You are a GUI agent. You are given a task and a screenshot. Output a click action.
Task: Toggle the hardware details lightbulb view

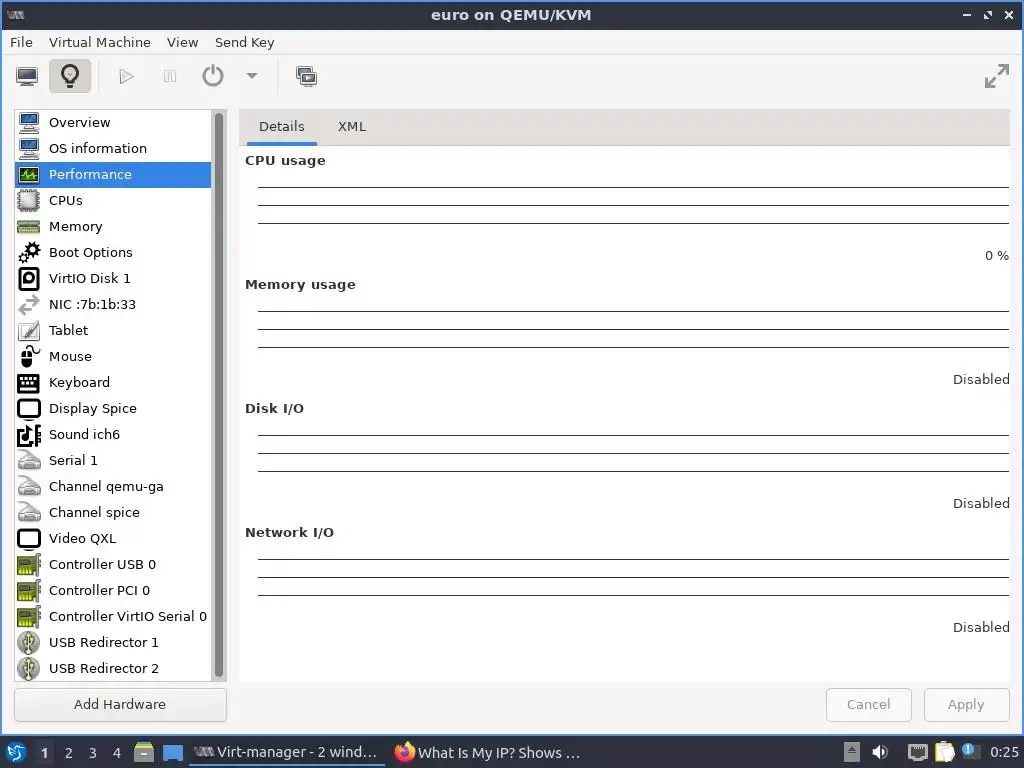click(x=70, y=76)
